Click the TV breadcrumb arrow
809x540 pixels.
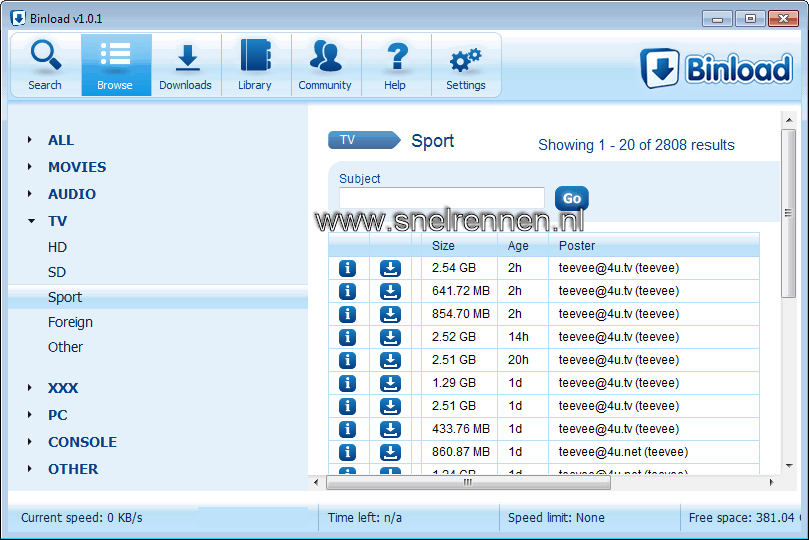[364, 140]
